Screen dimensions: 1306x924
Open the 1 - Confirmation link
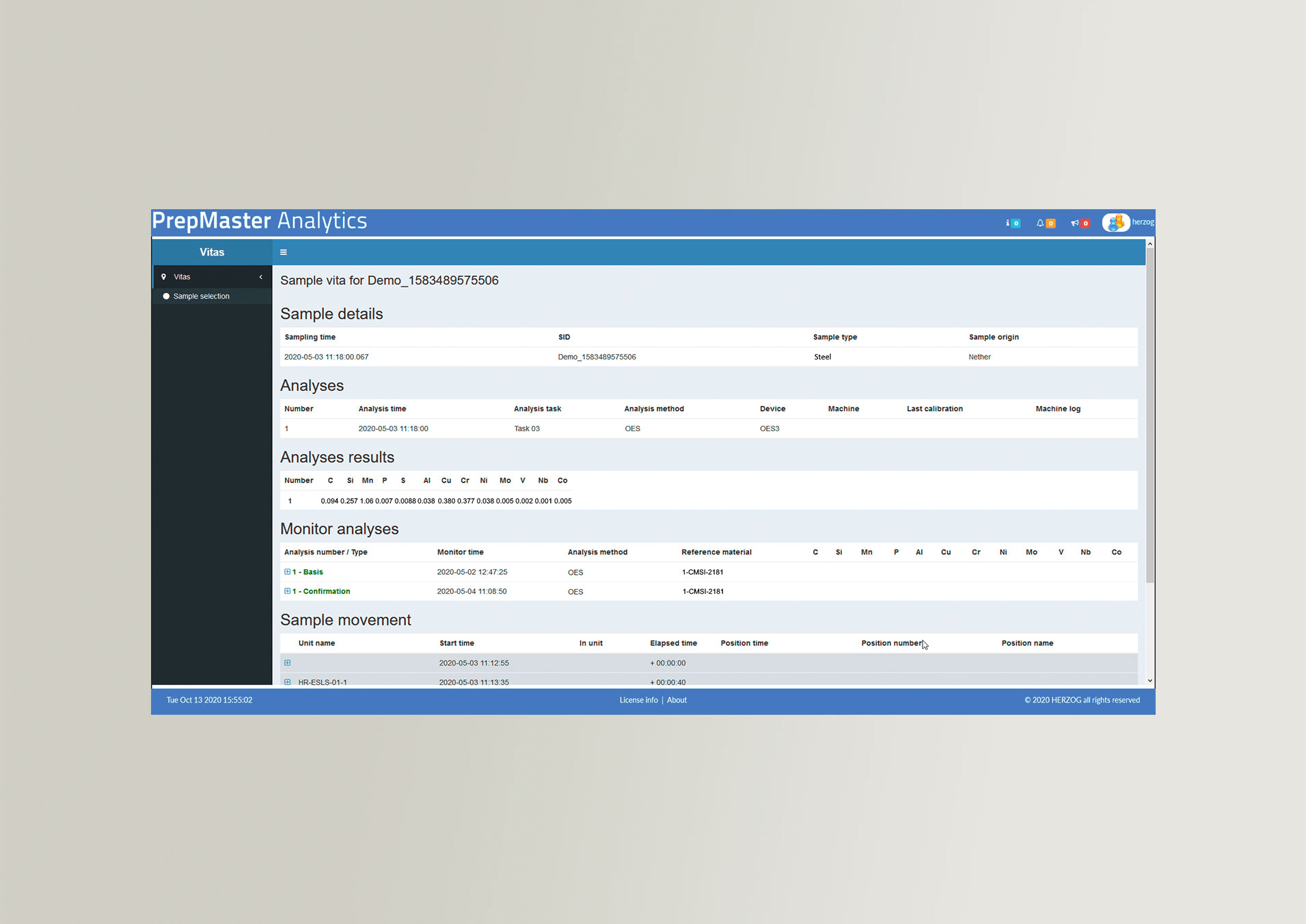321,591
